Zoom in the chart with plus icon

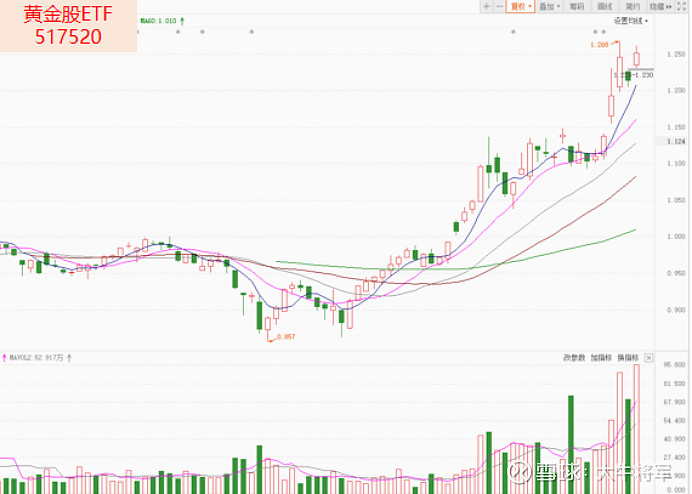click(x=486, y=6)
